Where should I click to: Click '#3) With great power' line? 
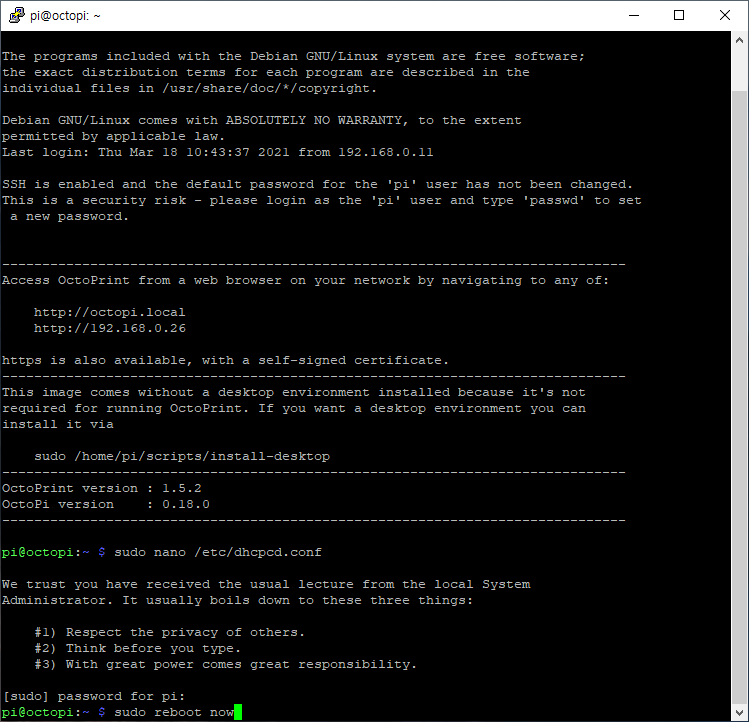(225, 664)
